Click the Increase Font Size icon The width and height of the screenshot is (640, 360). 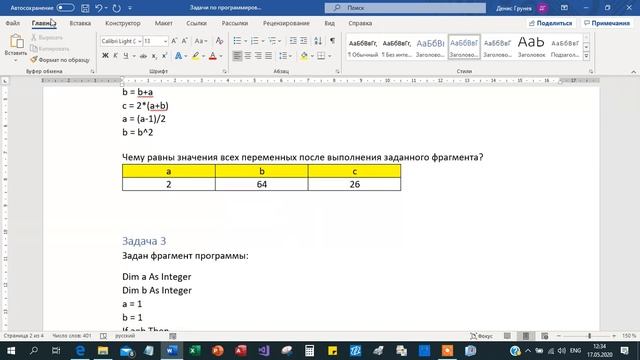(x=174, y=41)
